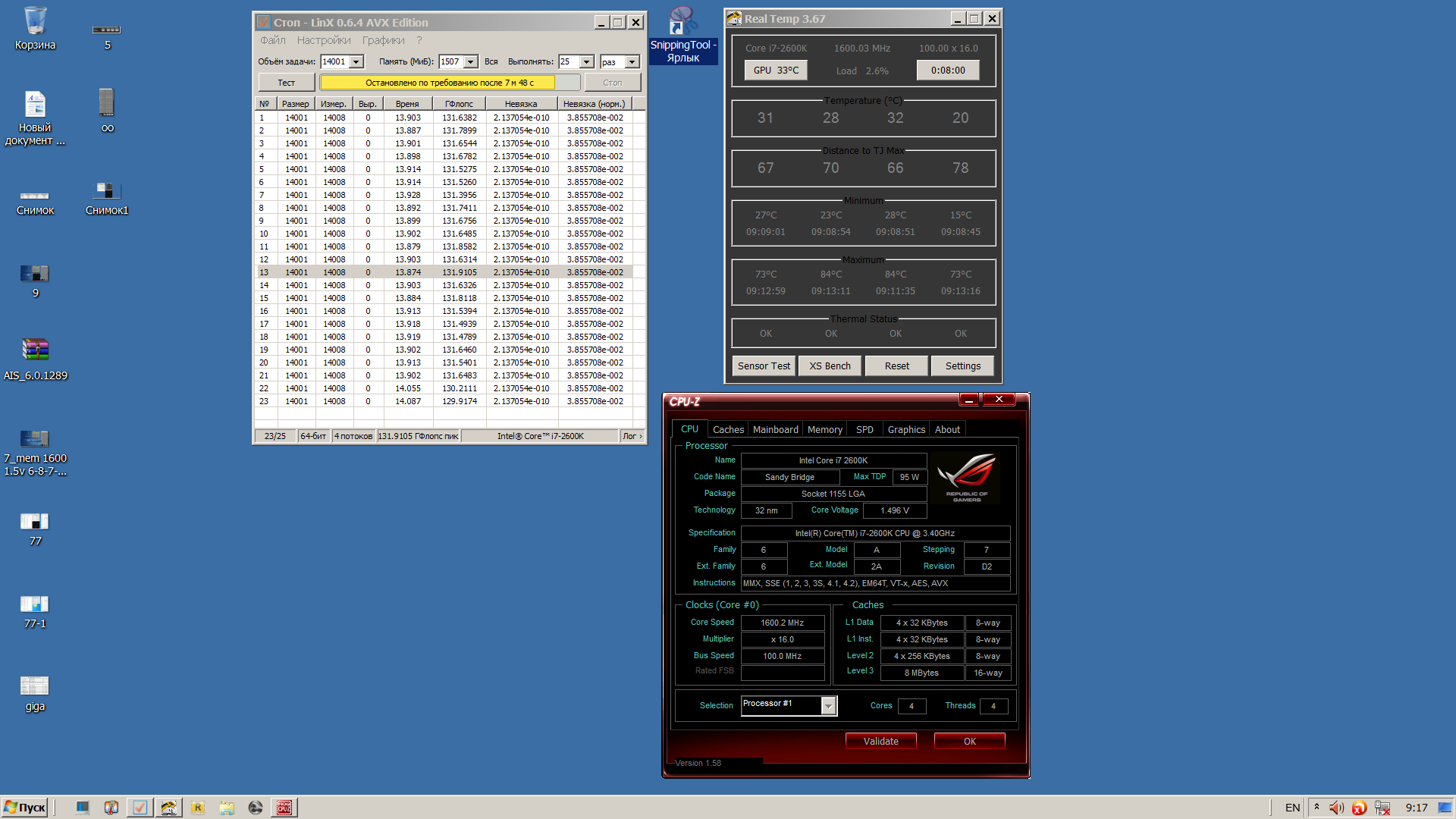
Task: Open the Корзина recycle bin desktop icon
Action: tap(35, 28)
